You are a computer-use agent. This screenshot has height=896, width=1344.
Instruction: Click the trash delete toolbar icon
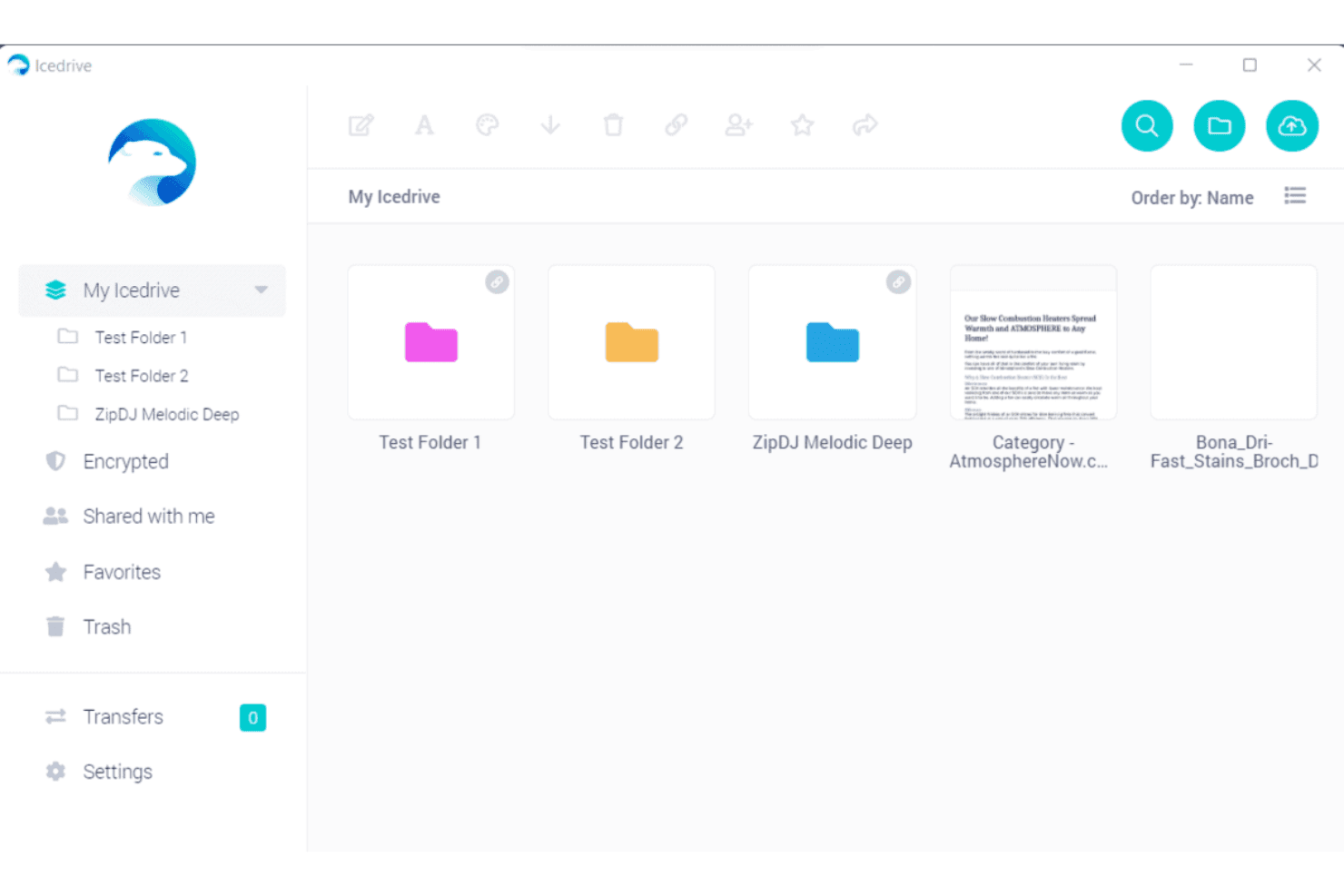click(614, 125)
